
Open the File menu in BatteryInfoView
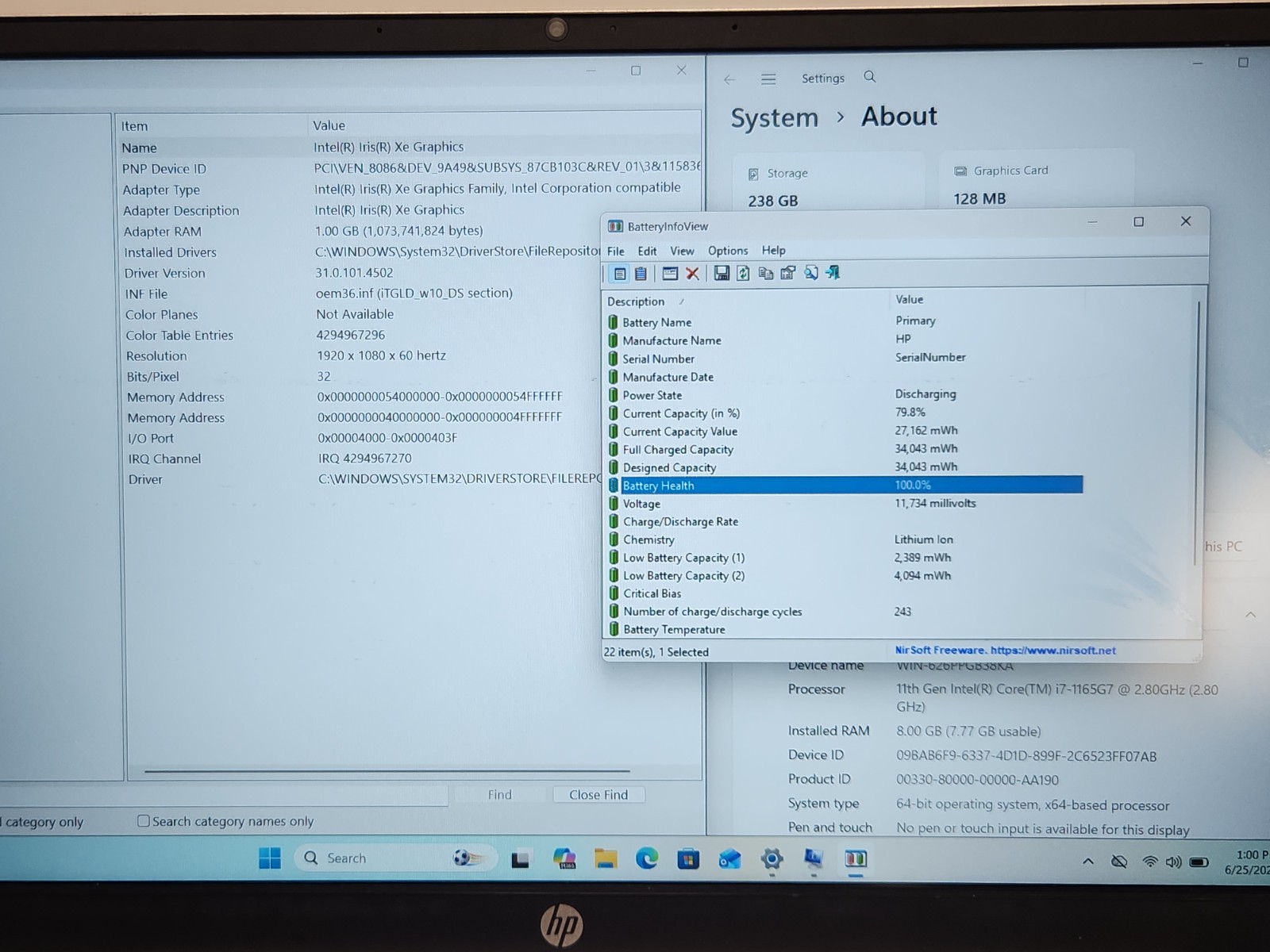(x=615, y=251)
